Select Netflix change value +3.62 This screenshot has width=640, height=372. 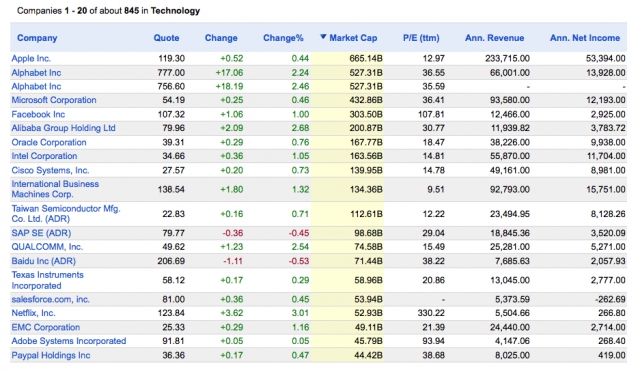click(x=231, y=313)
